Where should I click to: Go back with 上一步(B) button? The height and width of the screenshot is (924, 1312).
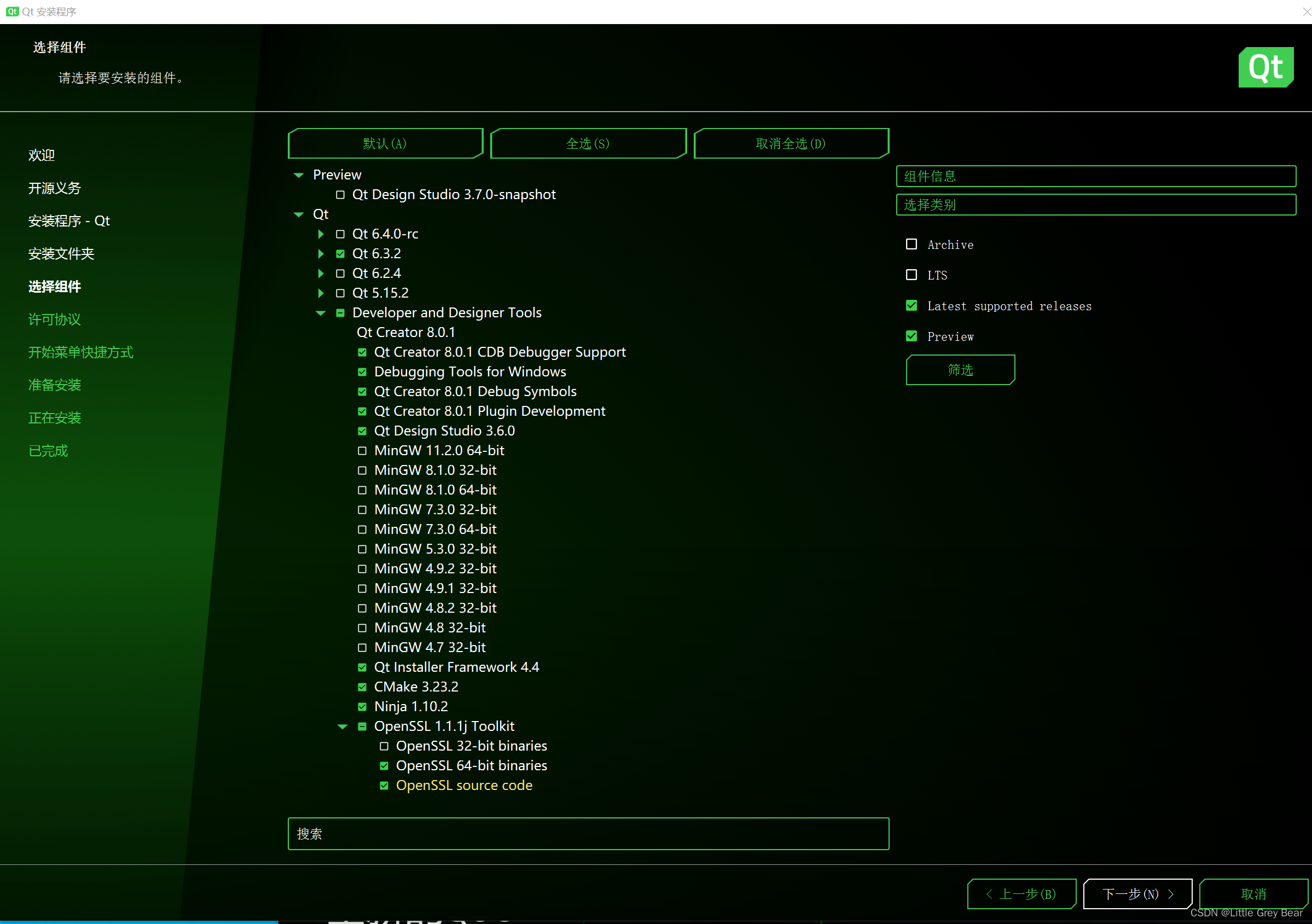[x=1021, y=894]
